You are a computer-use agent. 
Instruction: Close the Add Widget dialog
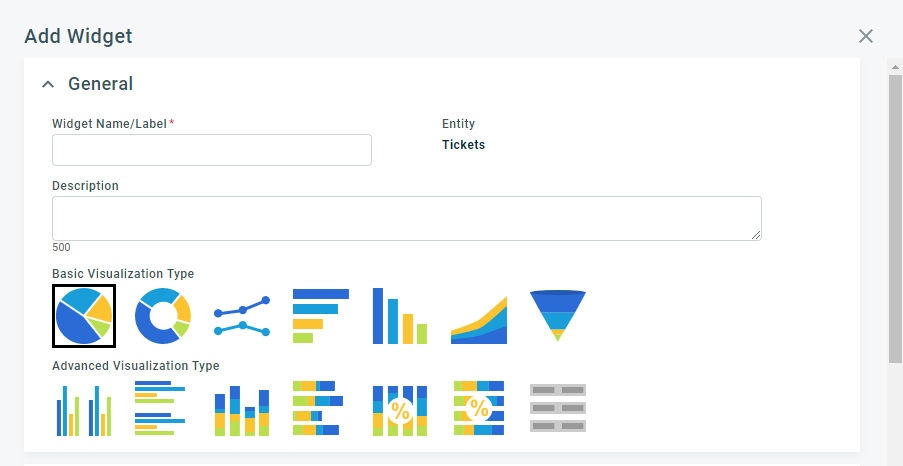coord(866,36)
